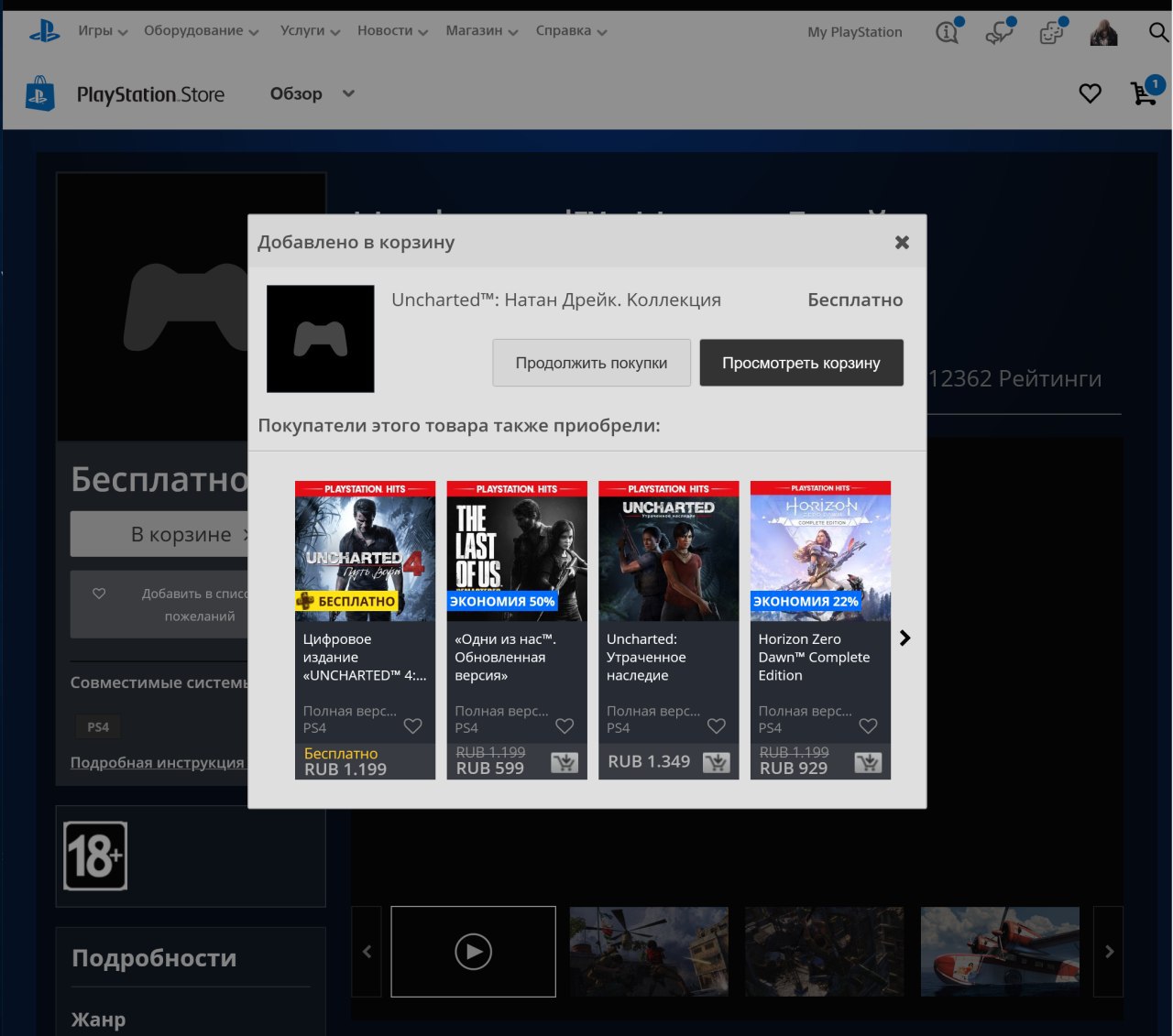
Task: Select the dark ruins screenshot thumbnail
Action: tap(825, 952)
